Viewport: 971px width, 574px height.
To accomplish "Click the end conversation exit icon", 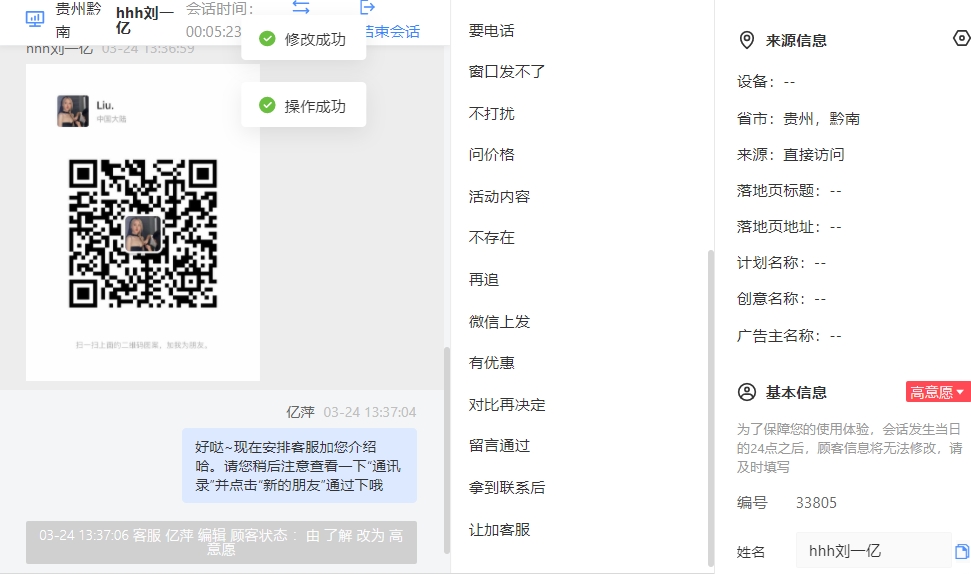I will tap(367, 7).
